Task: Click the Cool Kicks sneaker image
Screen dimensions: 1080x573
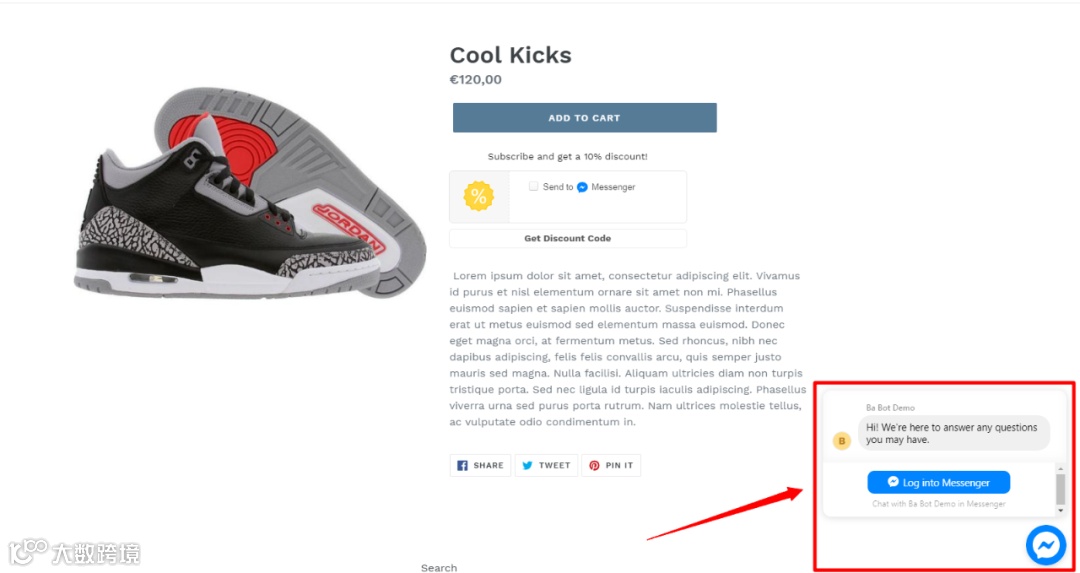Action: pyautogui.click(x=250, y=193)
